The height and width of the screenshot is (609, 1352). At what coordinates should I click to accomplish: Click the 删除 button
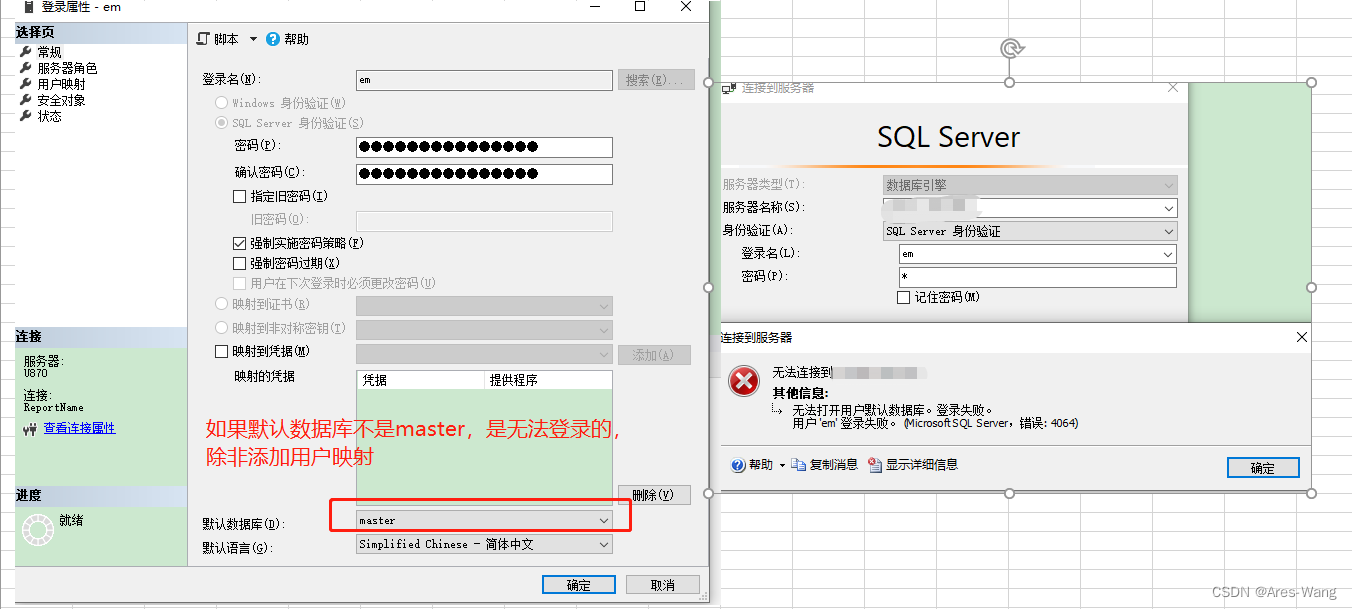[655, 495]
